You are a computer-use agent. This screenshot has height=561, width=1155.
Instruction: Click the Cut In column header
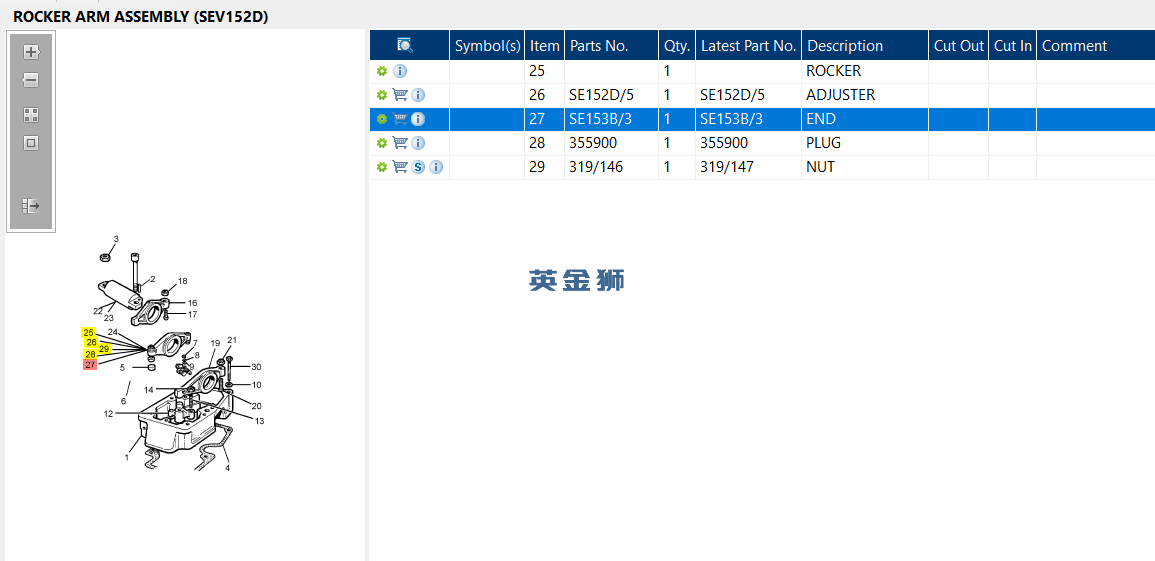(1013, 46)
